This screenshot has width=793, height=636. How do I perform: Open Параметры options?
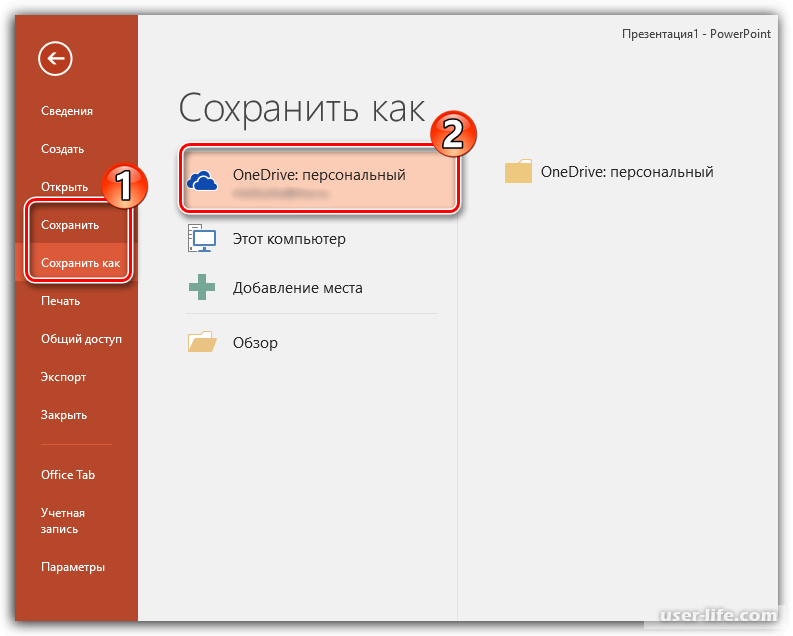(73, 567)
